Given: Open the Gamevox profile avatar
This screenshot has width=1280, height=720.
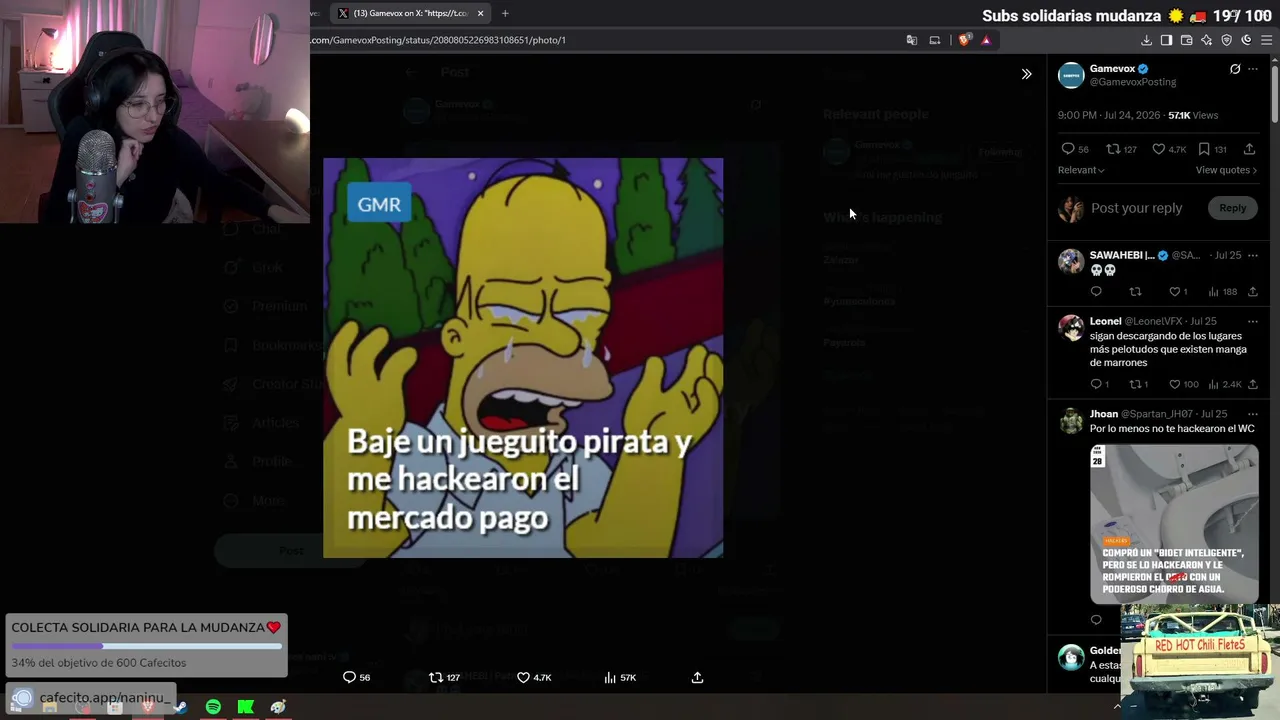Looking at the screenshot, I should [1071, 75].
